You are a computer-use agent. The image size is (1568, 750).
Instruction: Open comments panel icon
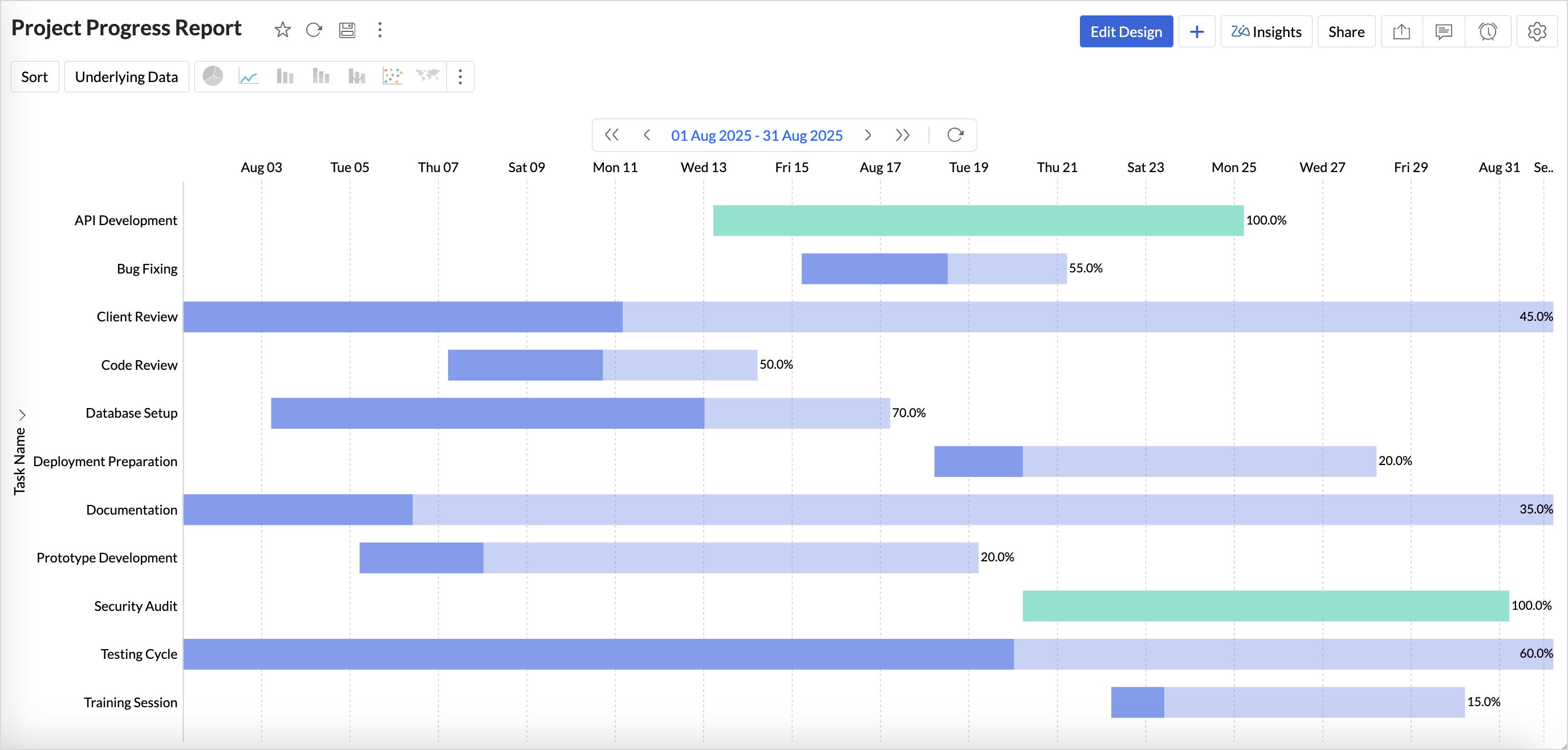click(x=1443, y=32)
